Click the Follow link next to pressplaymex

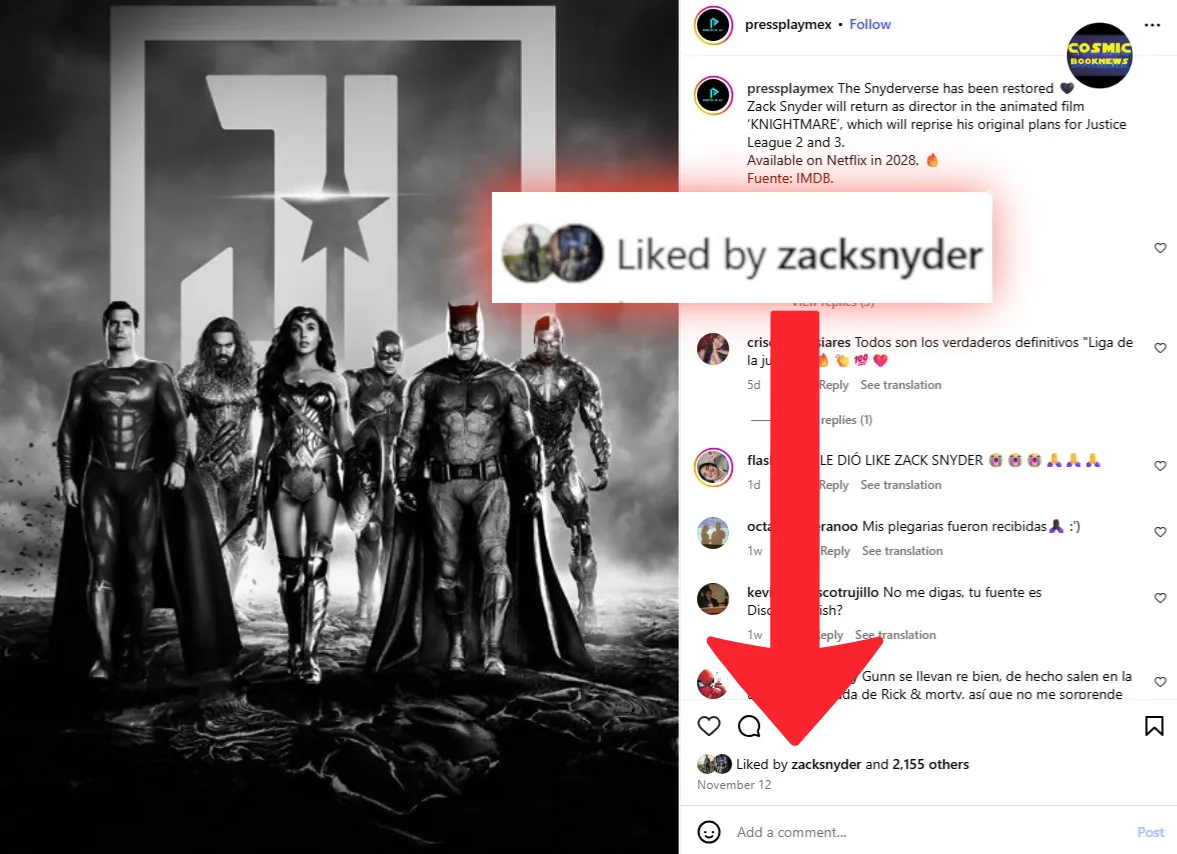click(x=870, y=25)
